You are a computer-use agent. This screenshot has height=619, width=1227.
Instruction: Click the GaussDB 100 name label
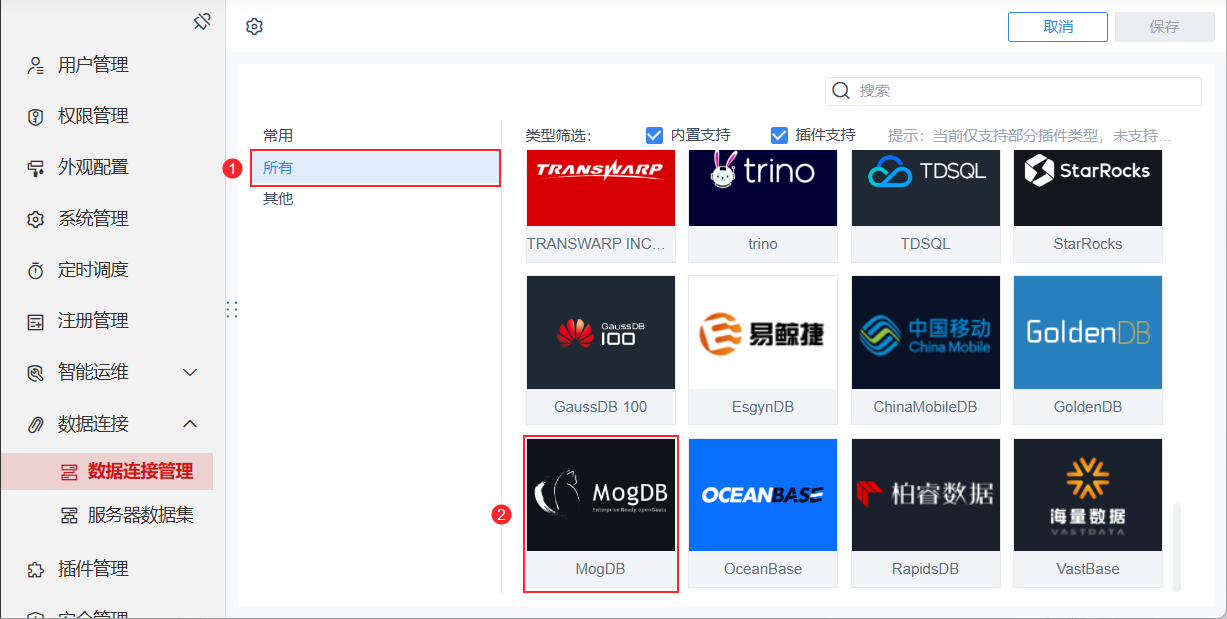[601, 407]
